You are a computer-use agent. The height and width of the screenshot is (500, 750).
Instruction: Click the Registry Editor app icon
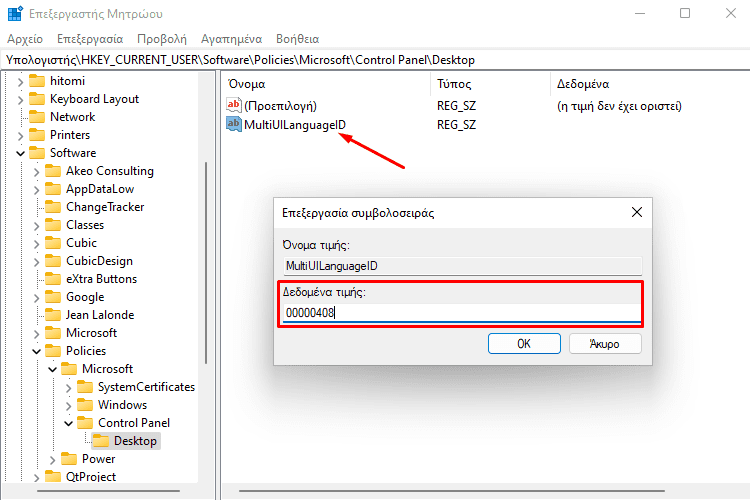pyautogui.click(x=15, y=13)
